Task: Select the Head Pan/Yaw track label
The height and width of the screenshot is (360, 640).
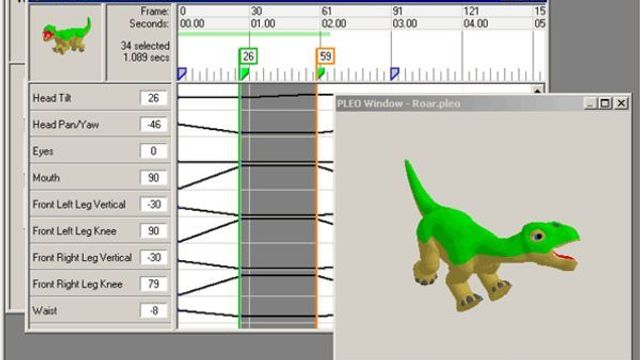Action: click(66, 124)
